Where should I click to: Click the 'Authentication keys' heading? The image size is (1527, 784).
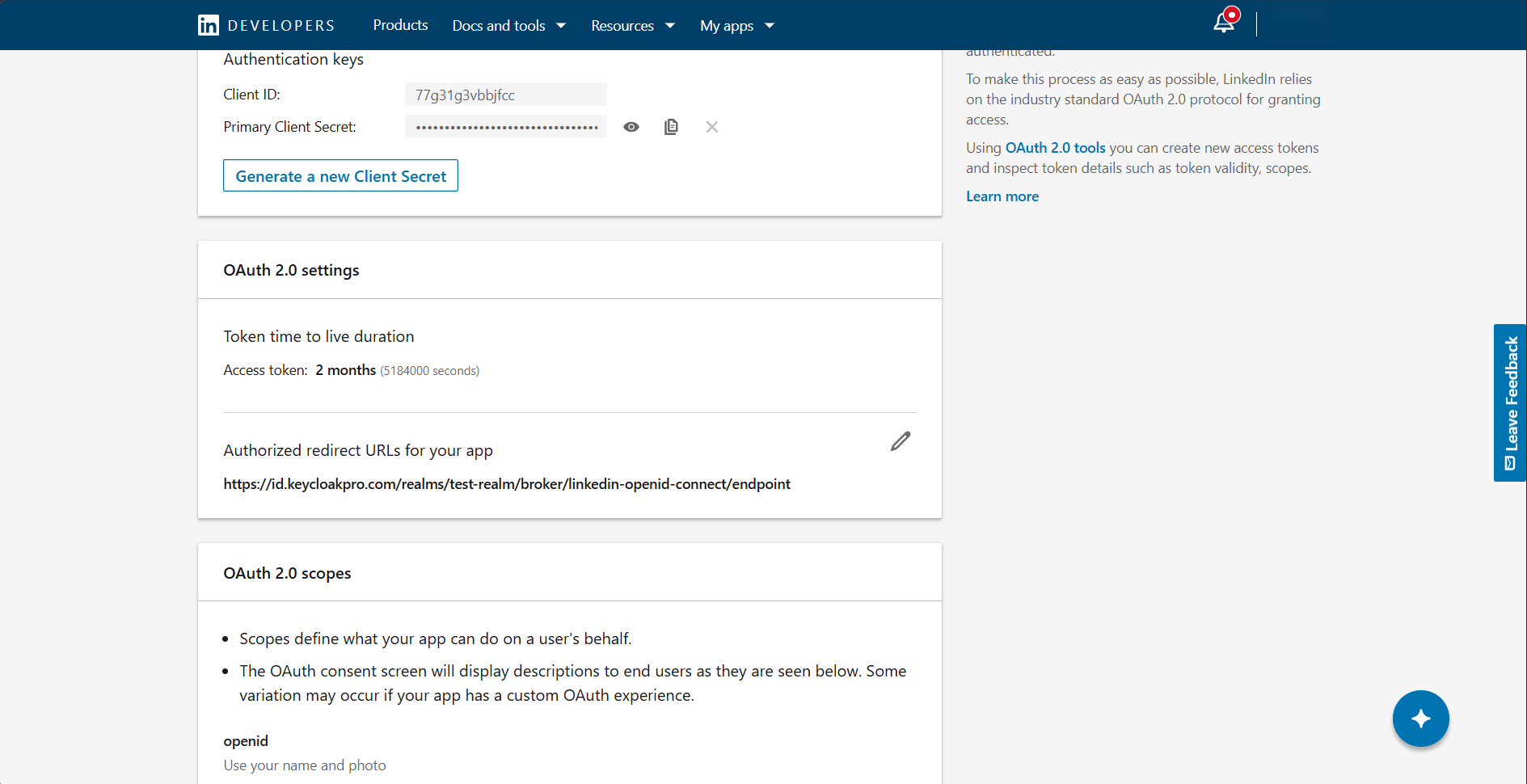[293, 59]
